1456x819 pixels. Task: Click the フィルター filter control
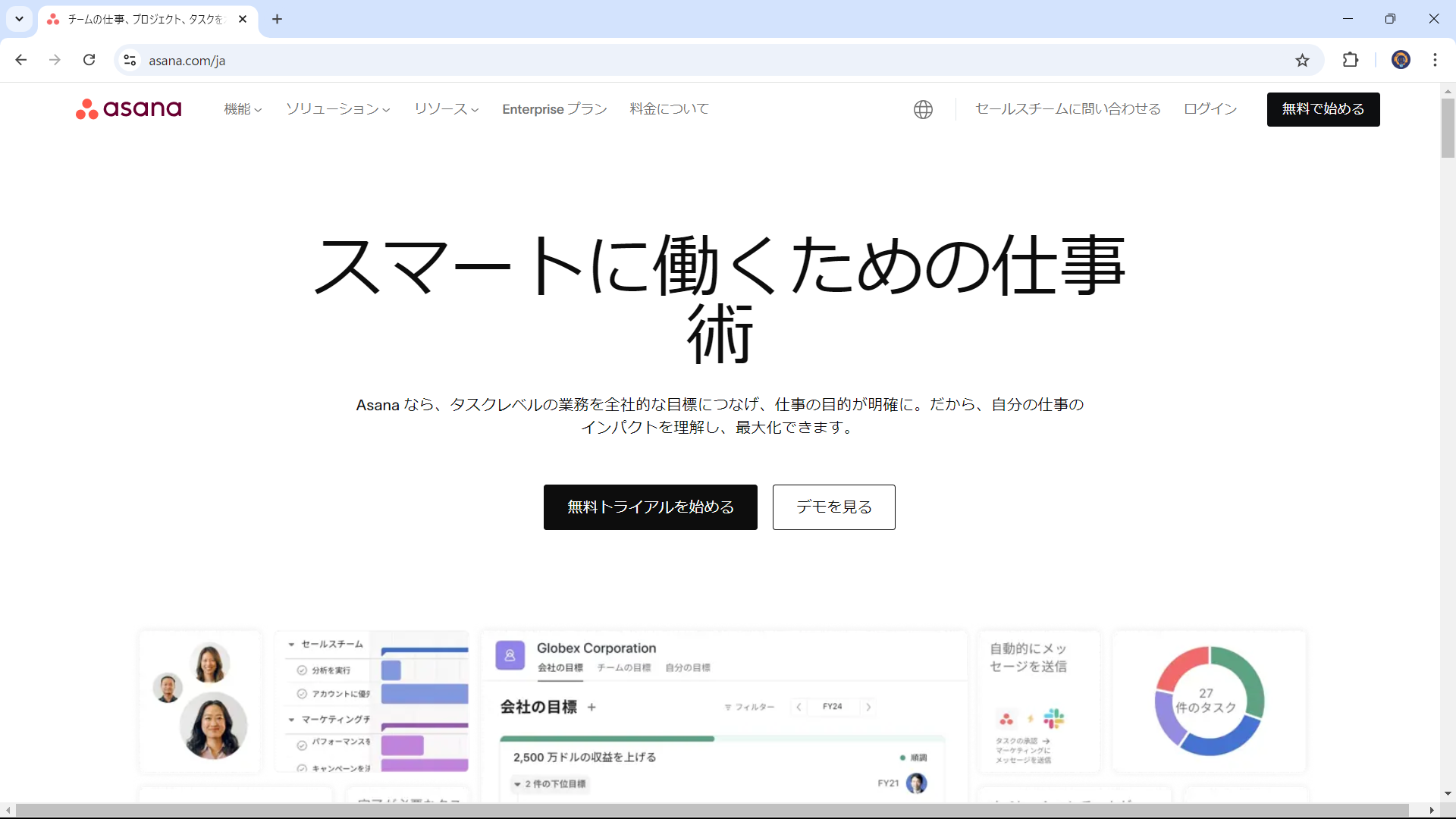click(x=749, y=707)
